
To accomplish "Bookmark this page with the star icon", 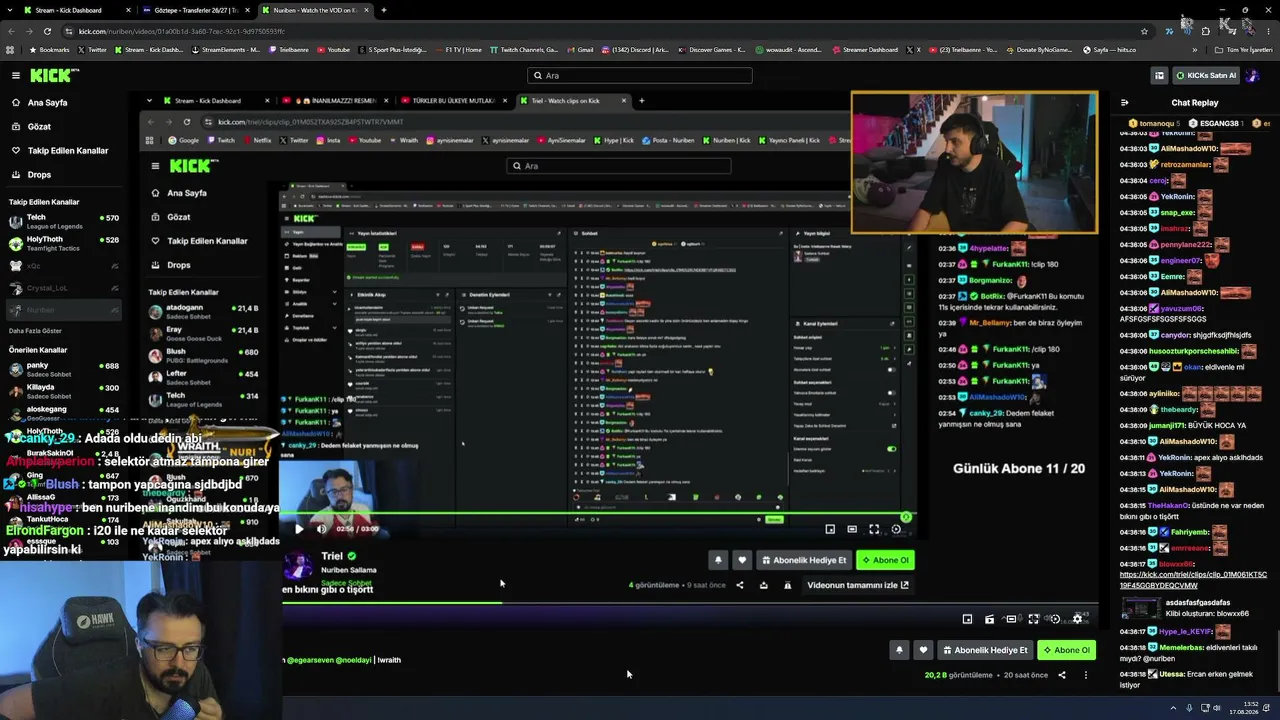I will click(1145, 31).
